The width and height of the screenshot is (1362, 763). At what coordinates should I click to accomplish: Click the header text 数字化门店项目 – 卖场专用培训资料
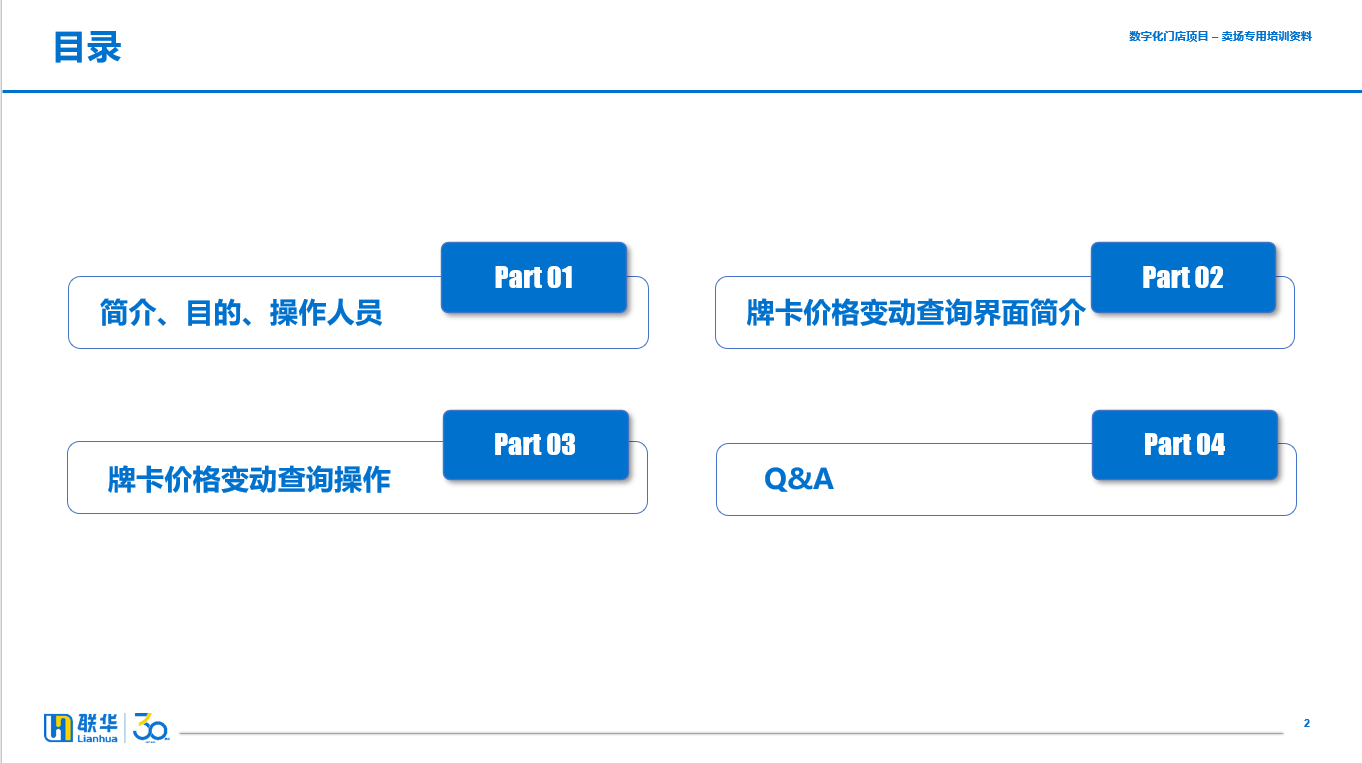click(x=1220, y=36)
